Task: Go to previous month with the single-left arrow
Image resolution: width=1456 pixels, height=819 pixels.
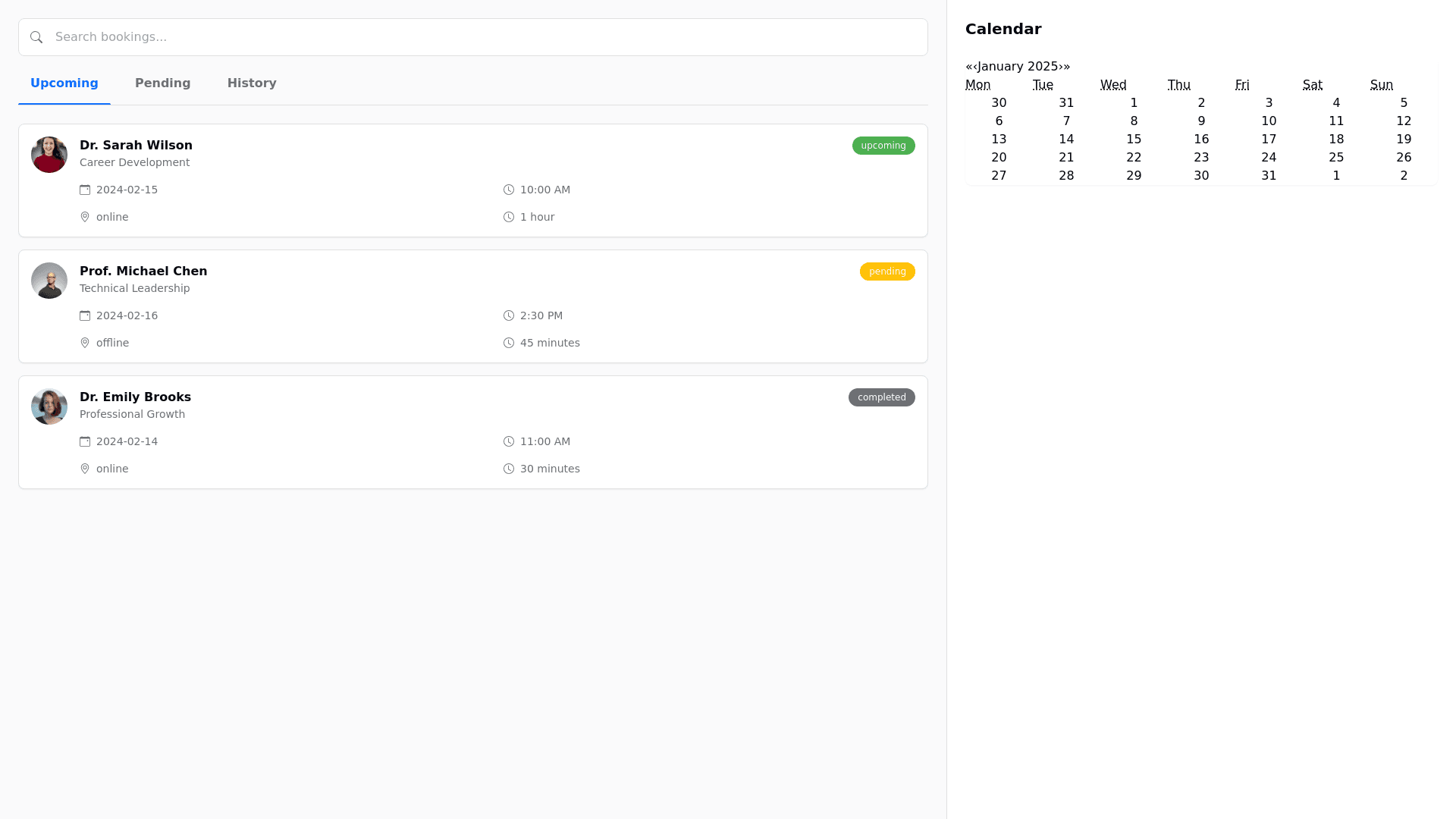Action: coord(976,67)
